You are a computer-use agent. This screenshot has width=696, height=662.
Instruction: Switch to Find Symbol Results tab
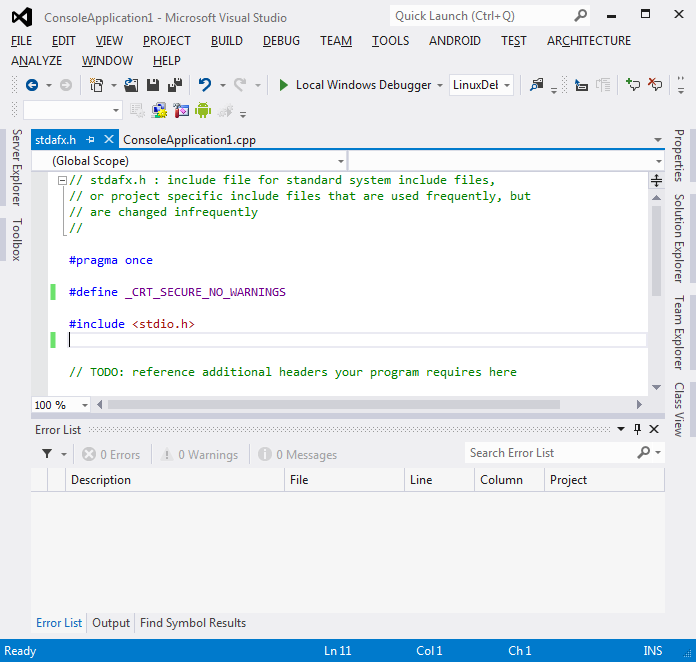(193, 623)
